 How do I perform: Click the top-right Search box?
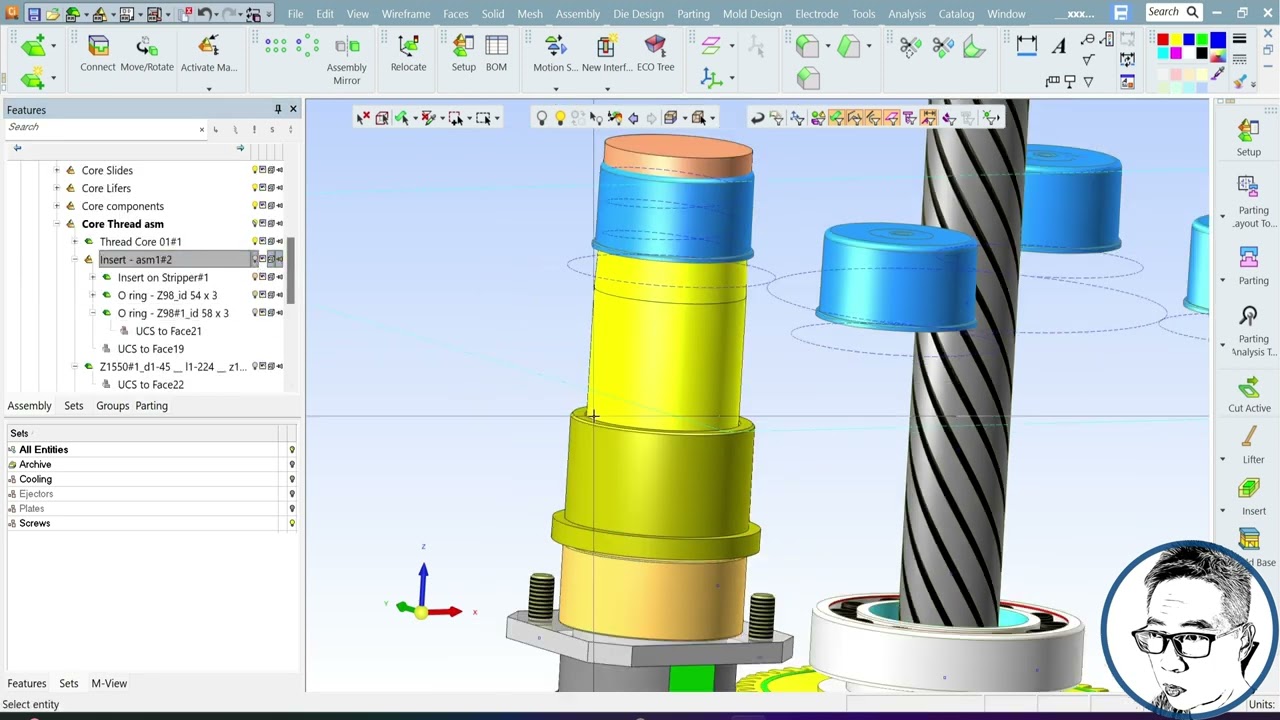(1173, 12)
